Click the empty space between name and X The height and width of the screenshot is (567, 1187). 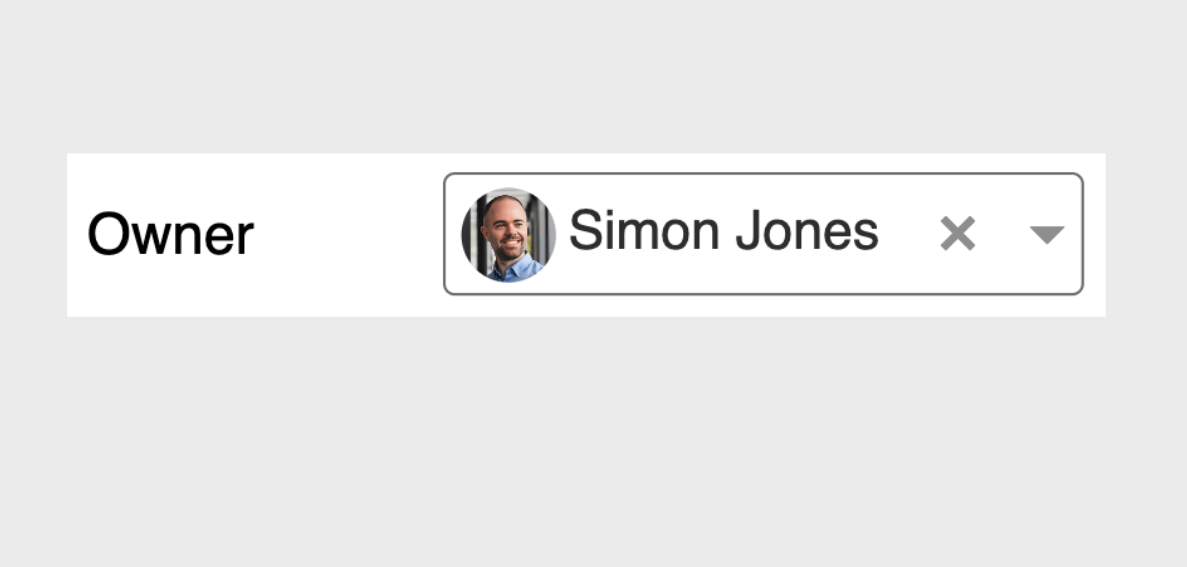click(908, 234)
